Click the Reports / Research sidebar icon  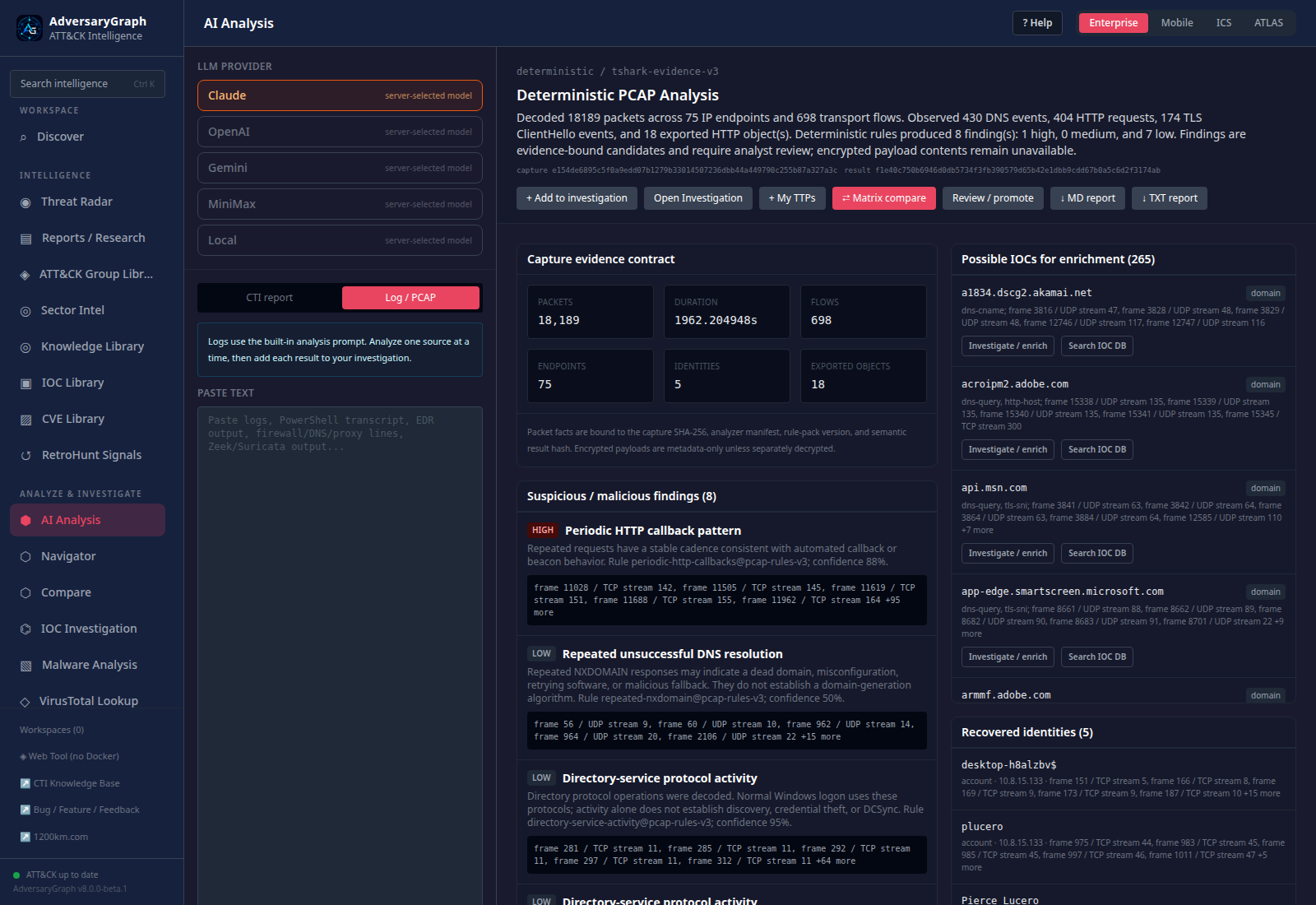click(25, 239)
